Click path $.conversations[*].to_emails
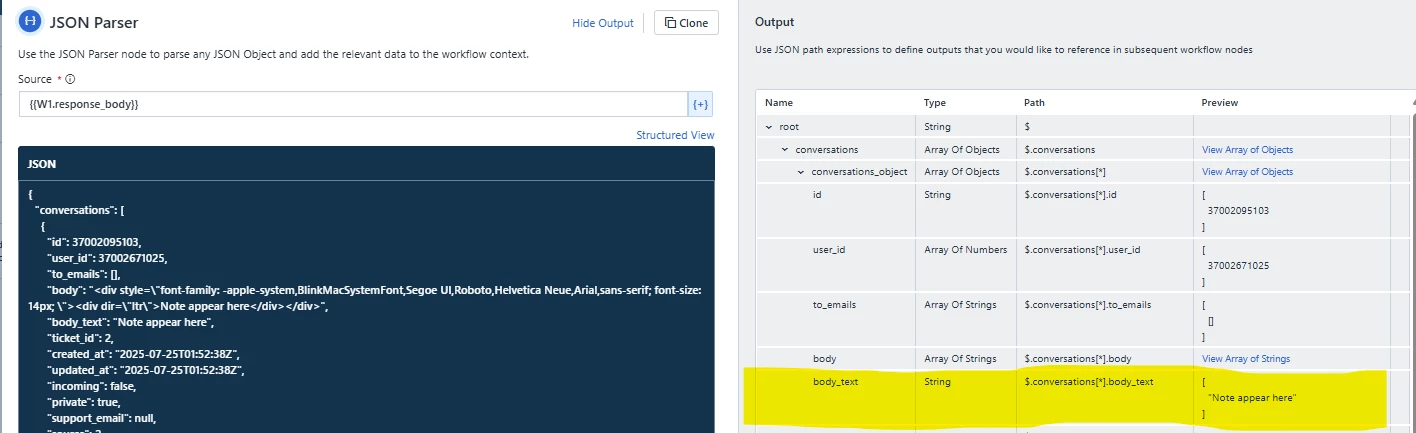The image size is (1416, 433). pos(1087,304)
